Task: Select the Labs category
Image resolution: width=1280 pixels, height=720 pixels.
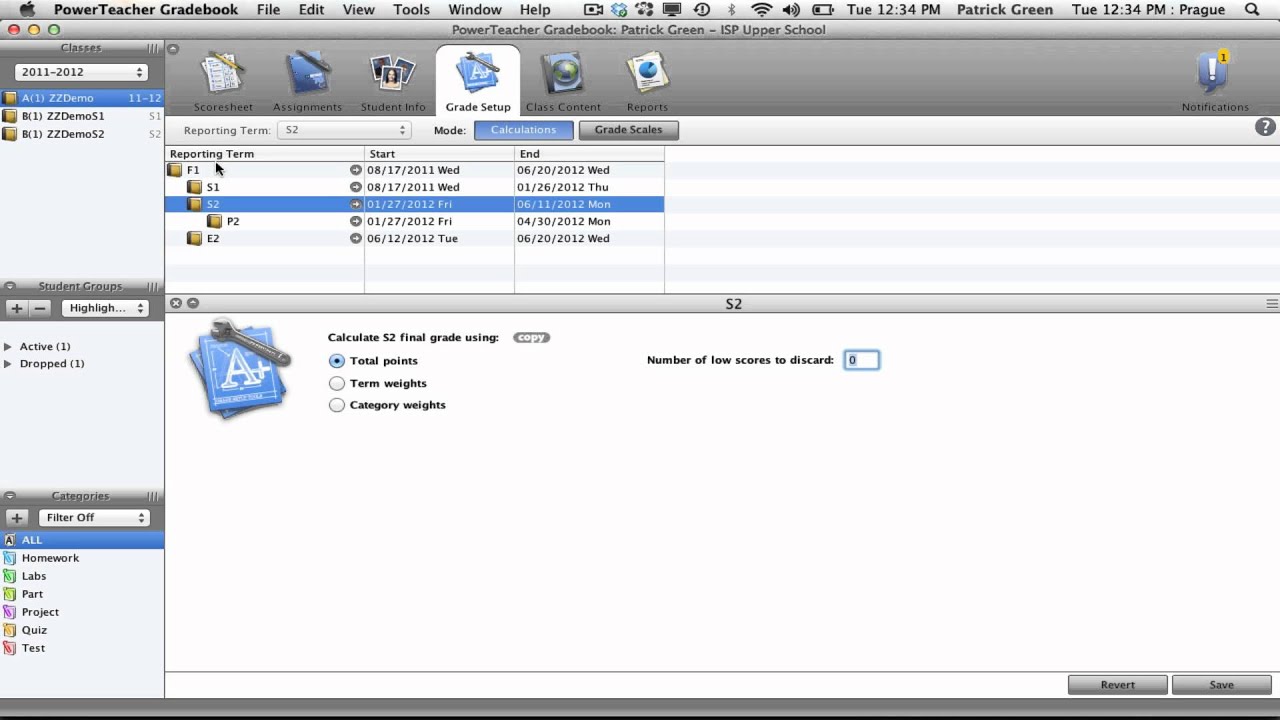Action: tap(82, 576)
